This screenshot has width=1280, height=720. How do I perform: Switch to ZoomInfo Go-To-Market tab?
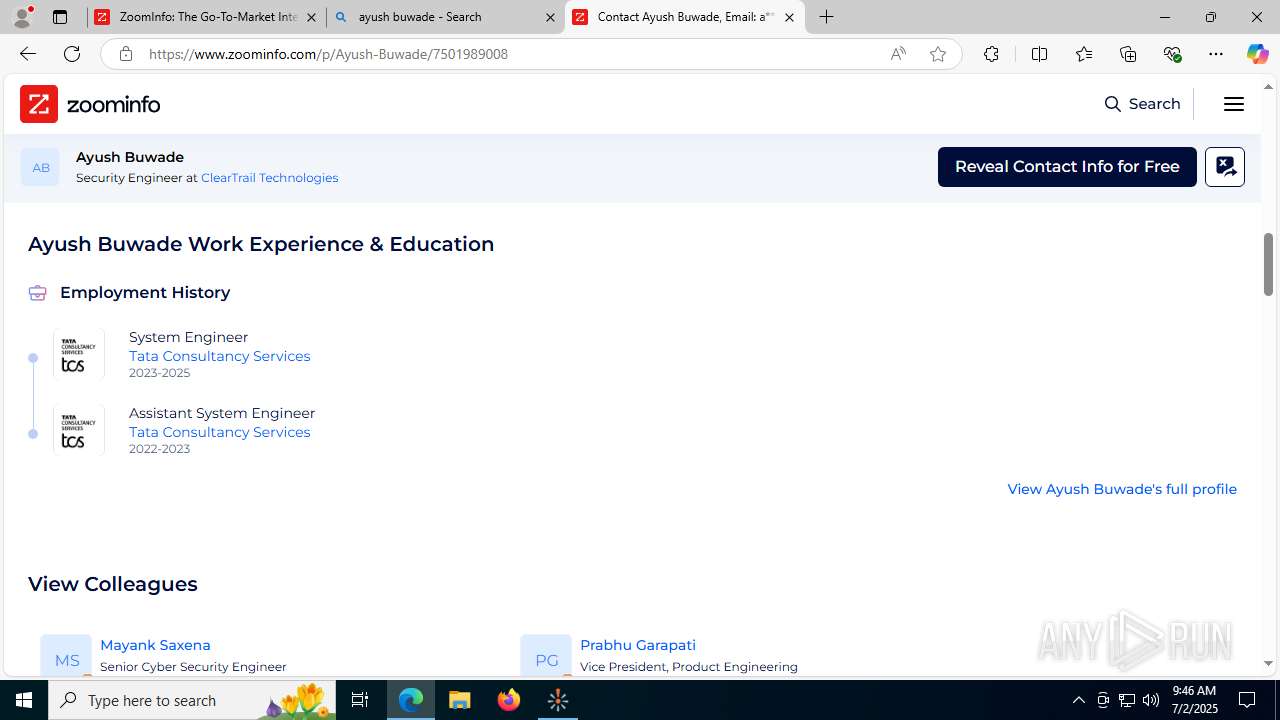click(206, 17)
